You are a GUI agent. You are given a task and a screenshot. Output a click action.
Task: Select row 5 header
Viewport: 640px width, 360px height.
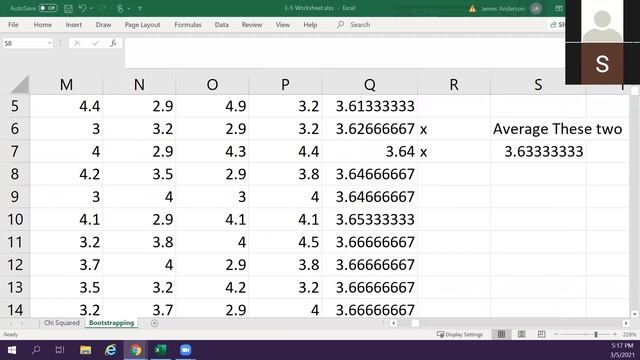point(15,106)
